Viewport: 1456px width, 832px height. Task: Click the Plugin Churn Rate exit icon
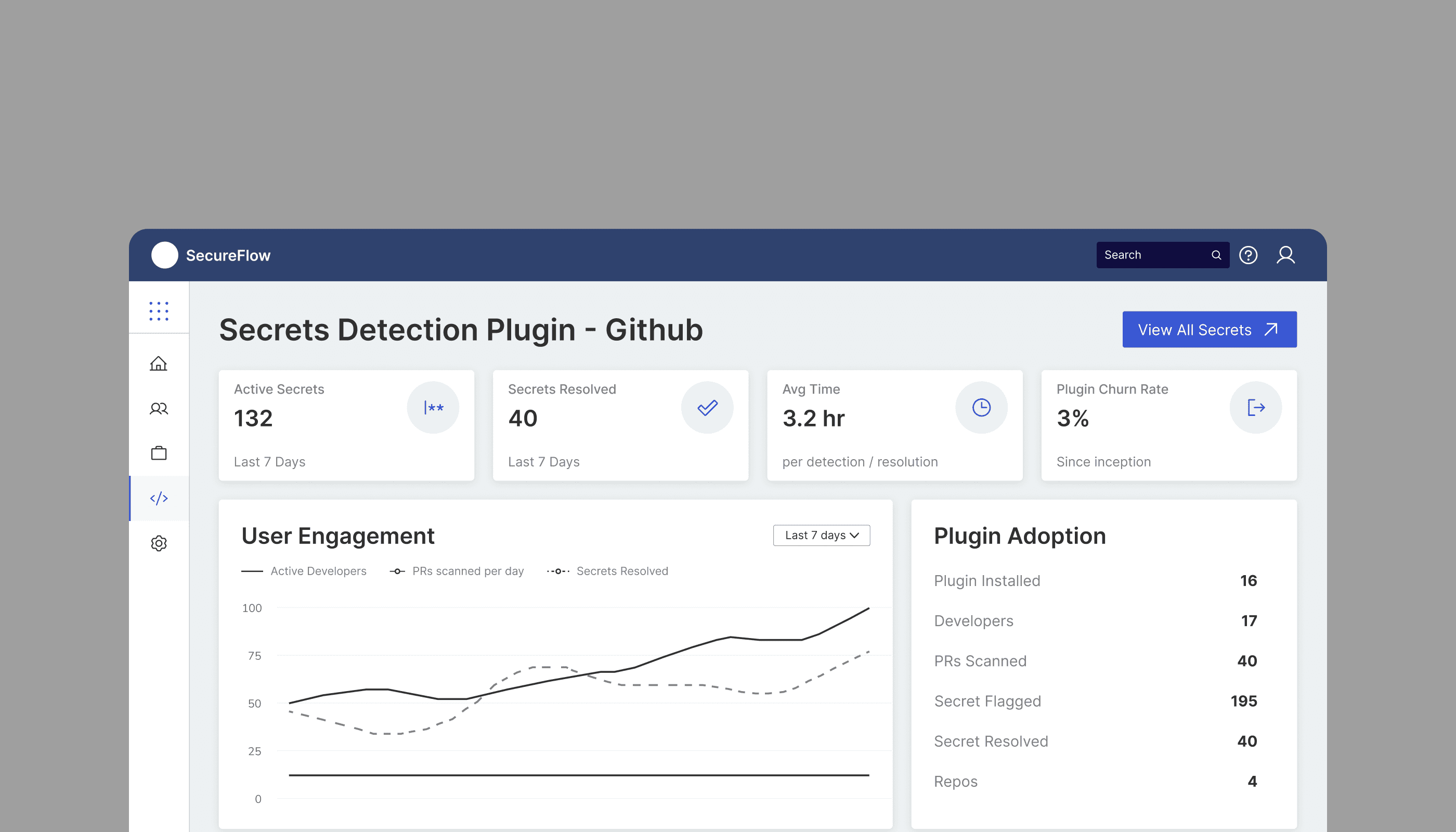1255,408
